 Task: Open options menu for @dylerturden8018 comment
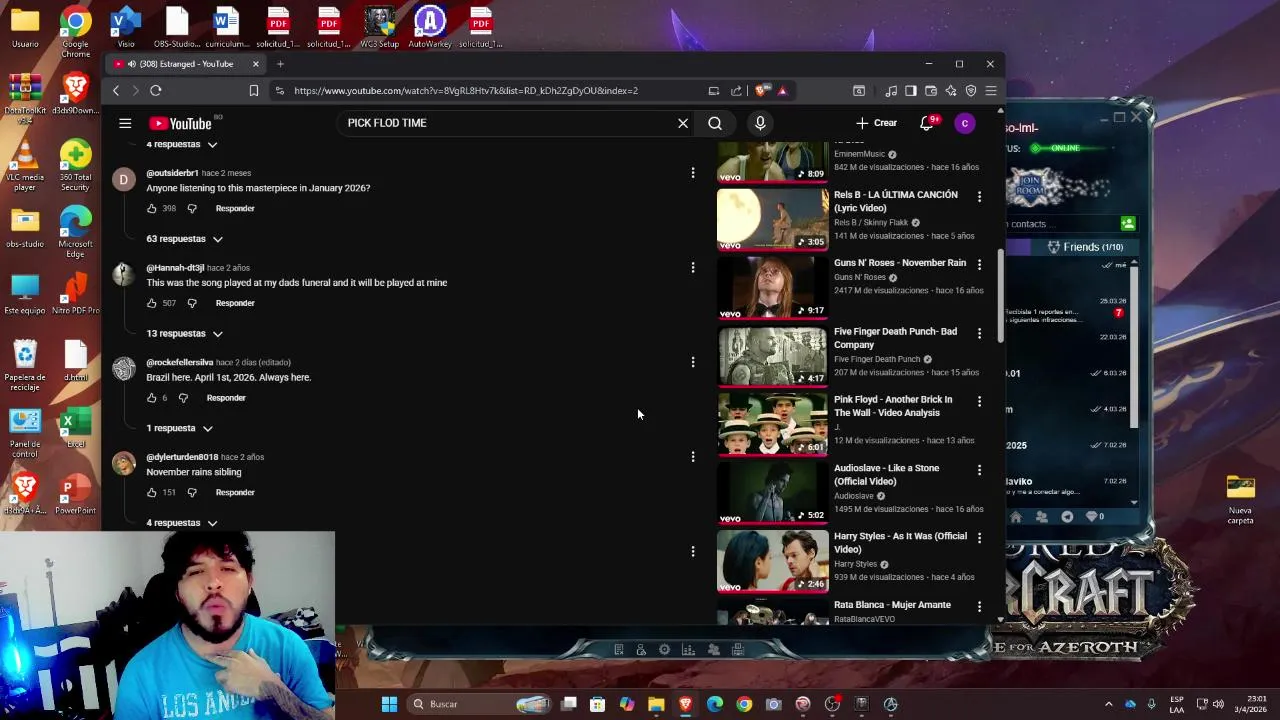click(693, 457)
